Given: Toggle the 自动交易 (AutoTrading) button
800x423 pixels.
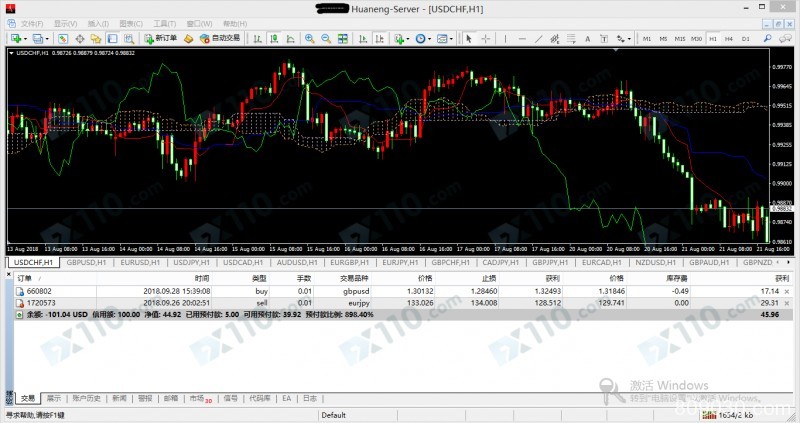Looking at the screenshot, I should 220,39.
